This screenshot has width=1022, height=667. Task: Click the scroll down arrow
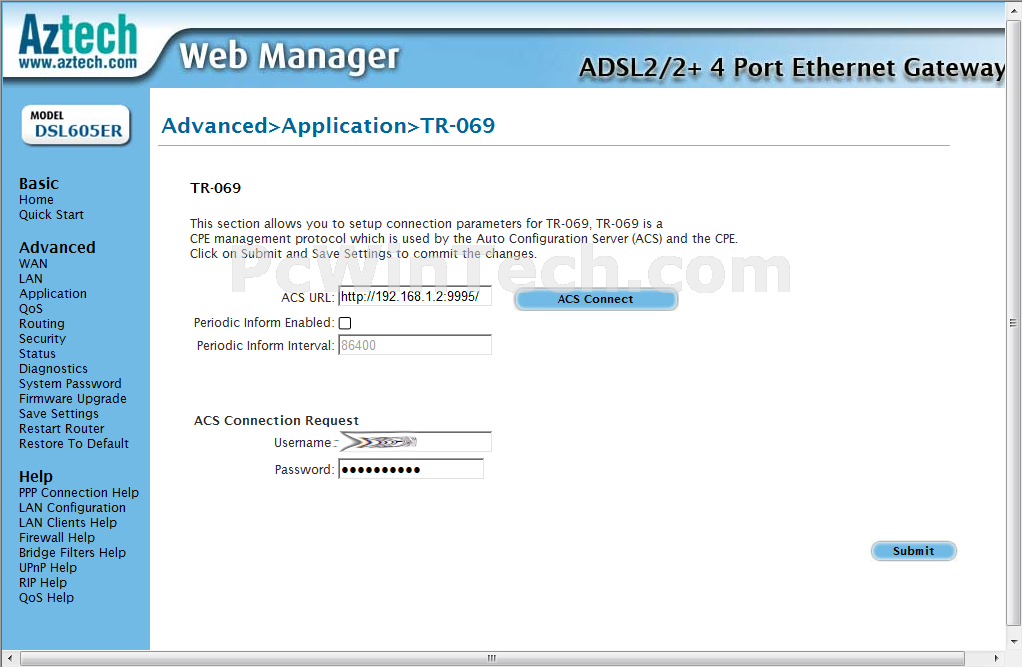[1014, 642]
